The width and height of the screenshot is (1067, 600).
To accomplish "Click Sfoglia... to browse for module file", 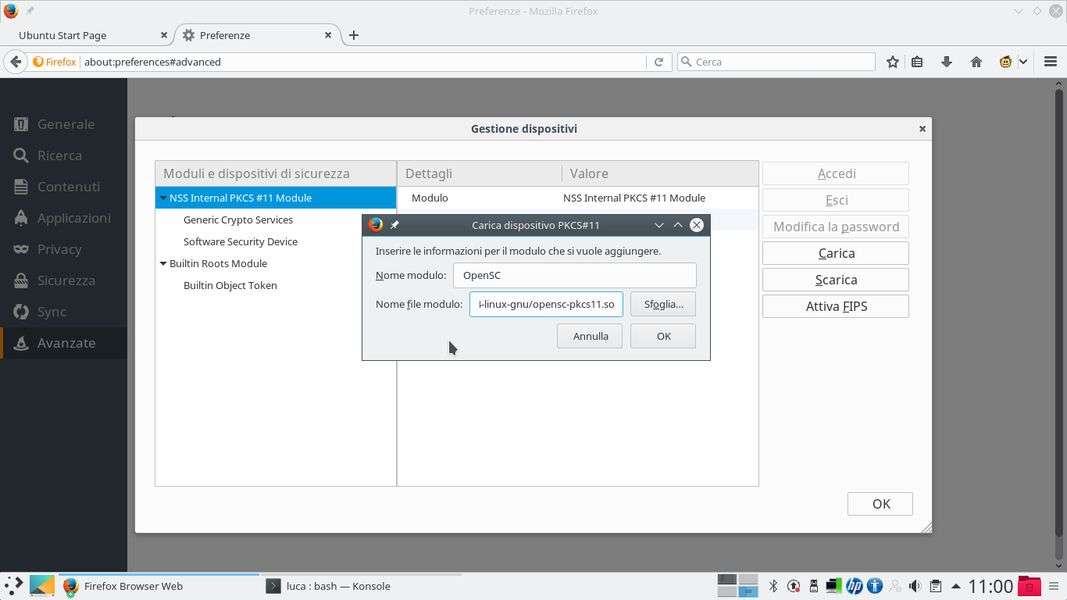I will 663,304.
